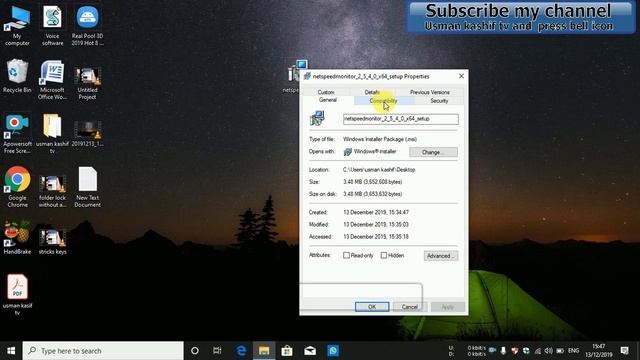Click the Location path C:\Users\usman kashif\Desktop
The height and width of the screenshot is (360, 640).
pos(379,170)
